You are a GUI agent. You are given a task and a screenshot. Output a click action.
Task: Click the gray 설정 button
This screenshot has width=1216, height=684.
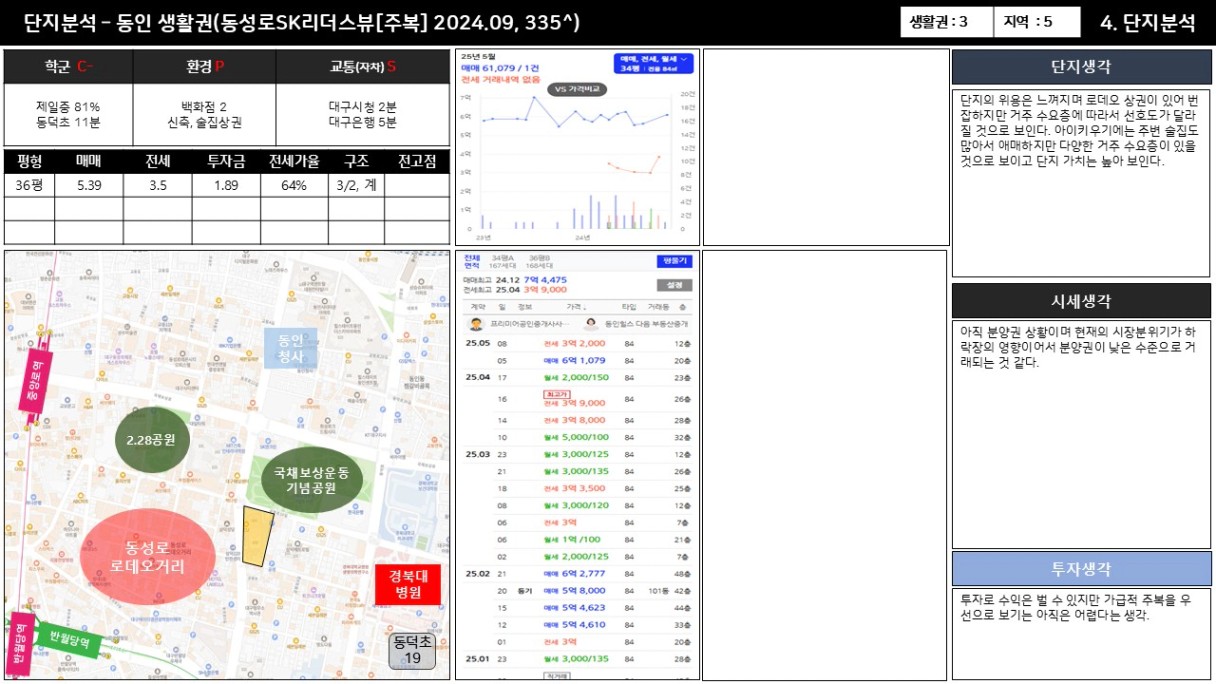click(x=674, y=285)
